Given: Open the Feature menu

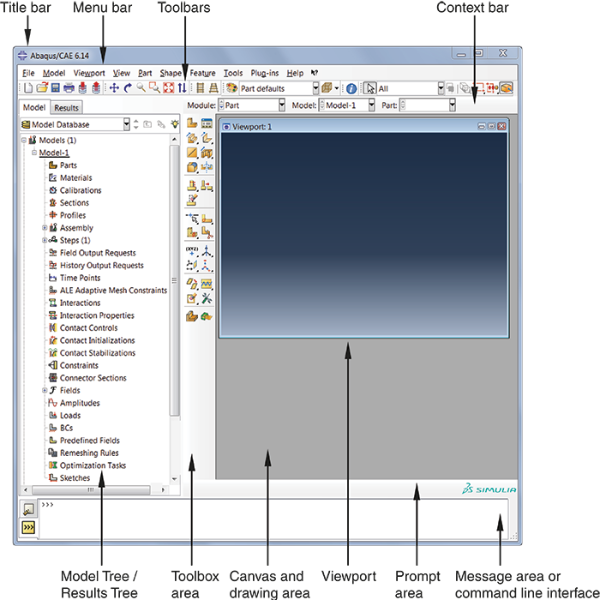Looking at the screenshot, I should pyautogui.click(x=202, y=73).
